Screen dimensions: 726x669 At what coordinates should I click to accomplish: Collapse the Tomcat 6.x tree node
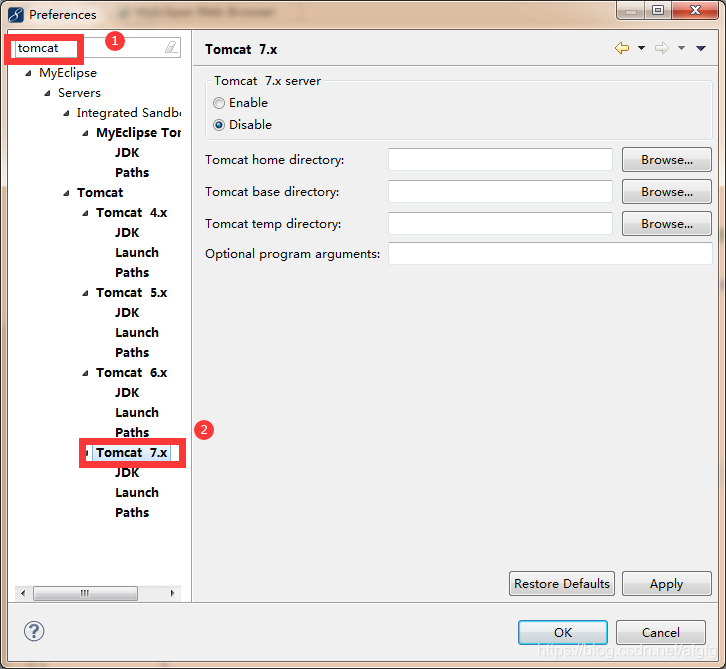[x=85, y=373]
